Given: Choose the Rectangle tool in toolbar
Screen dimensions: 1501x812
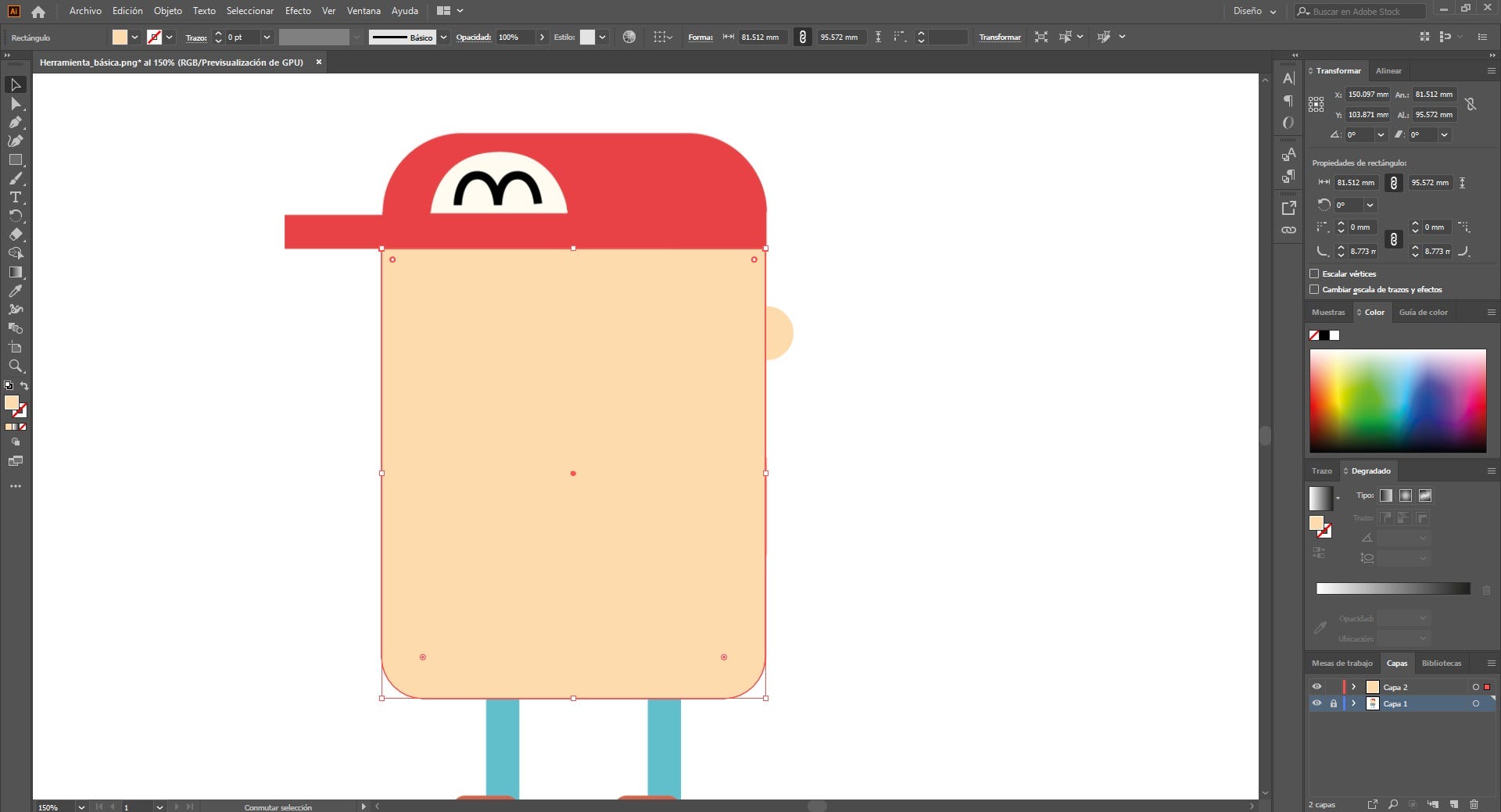Looking at the screenshot, I should click(x=15, y=159).
